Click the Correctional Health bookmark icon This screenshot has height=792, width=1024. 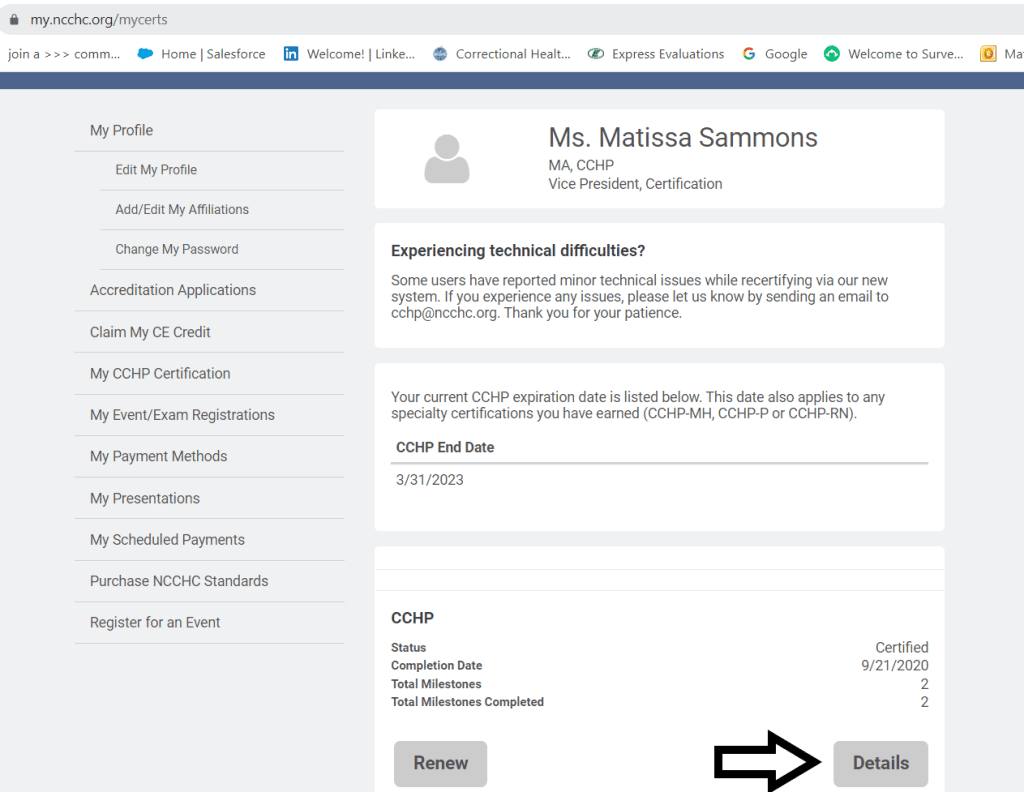point(440,54)
